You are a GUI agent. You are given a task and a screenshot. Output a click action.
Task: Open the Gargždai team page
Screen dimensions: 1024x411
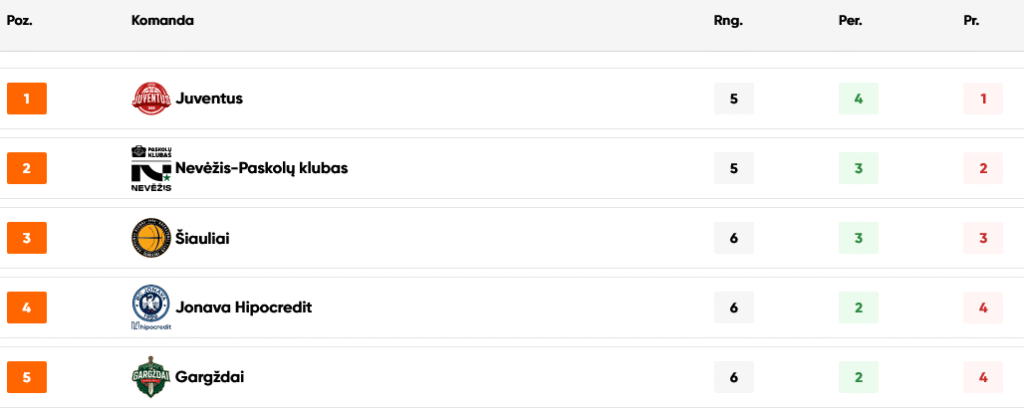210,377
